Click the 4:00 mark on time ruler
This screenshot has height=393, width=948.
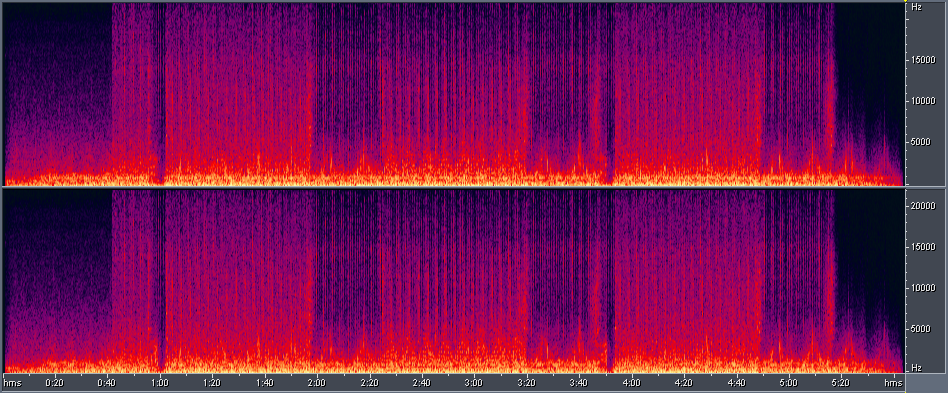coord(632,383)
